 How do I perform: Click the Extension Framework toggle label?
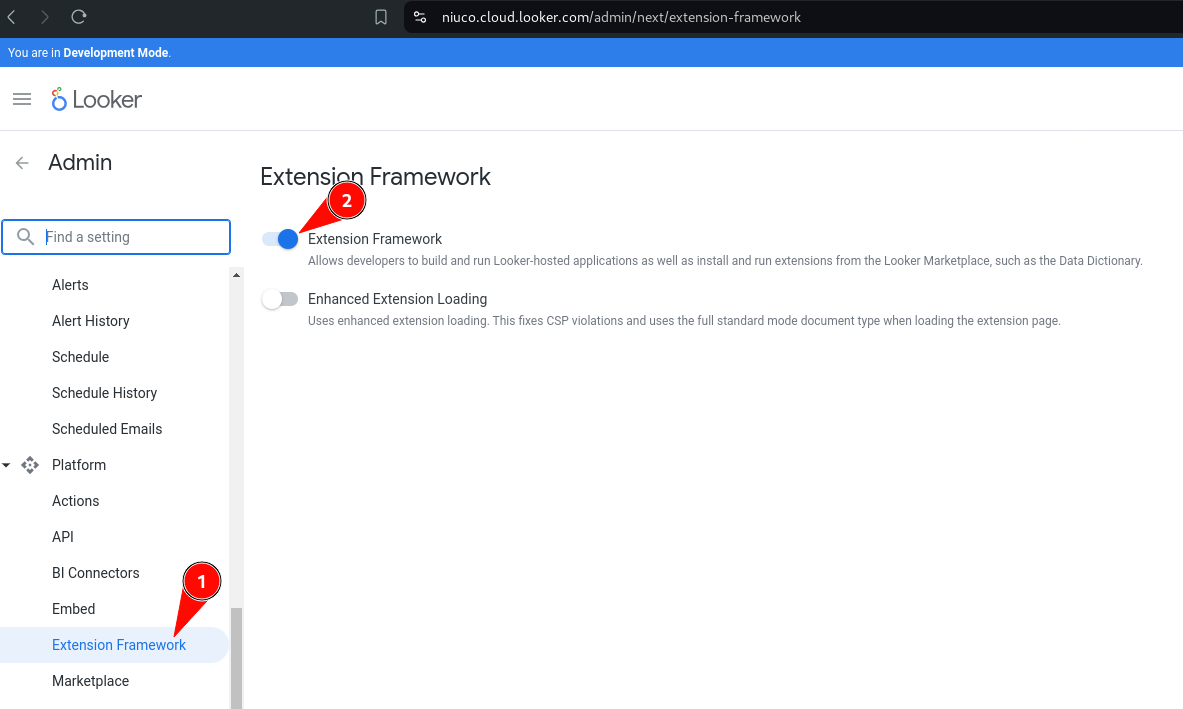[375, 239]
